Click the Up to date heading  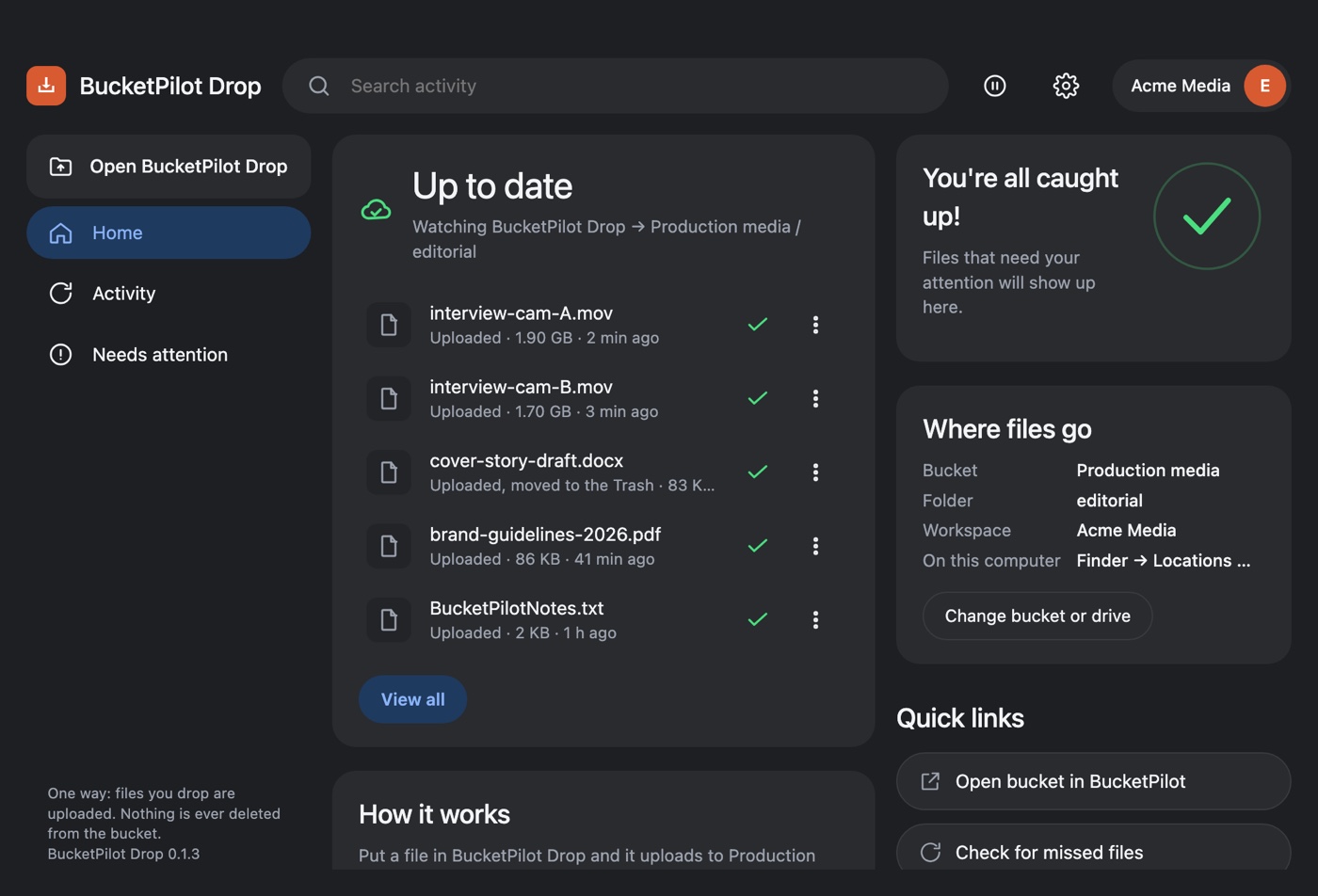tap(492, 186)
